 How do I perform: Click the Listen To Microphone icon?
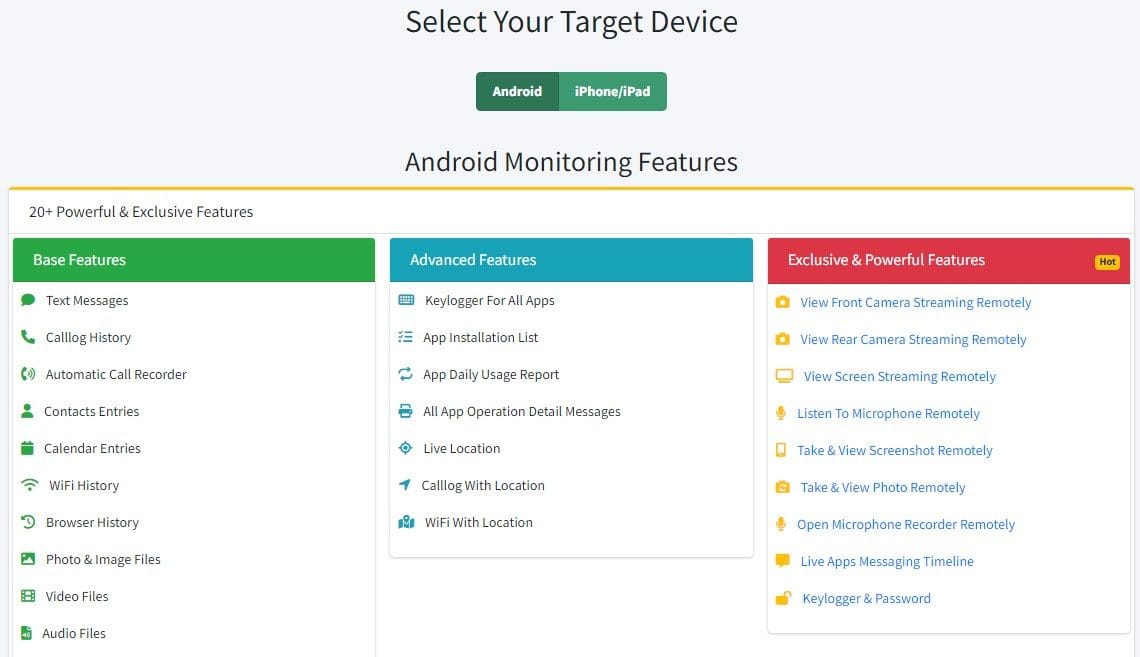[x=781, y=413]
